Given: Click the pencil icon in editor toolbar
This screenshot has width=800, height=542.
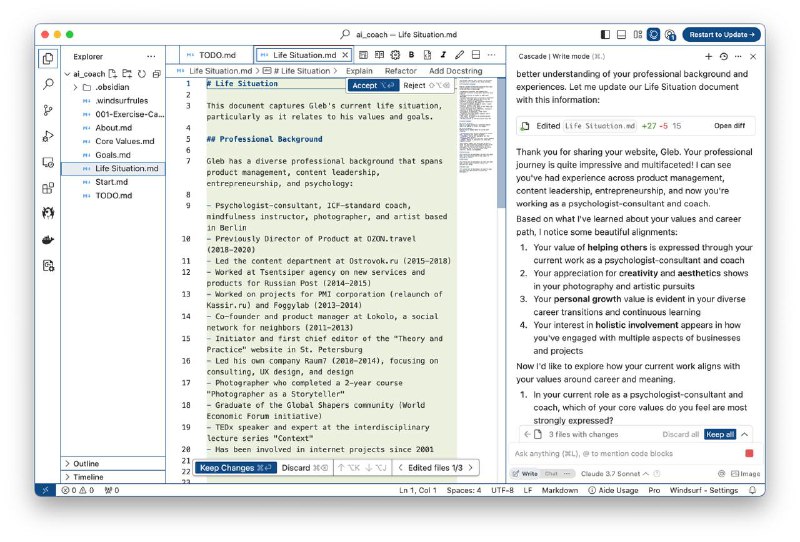Looking at the screenshot, I should tap(459, 55).
